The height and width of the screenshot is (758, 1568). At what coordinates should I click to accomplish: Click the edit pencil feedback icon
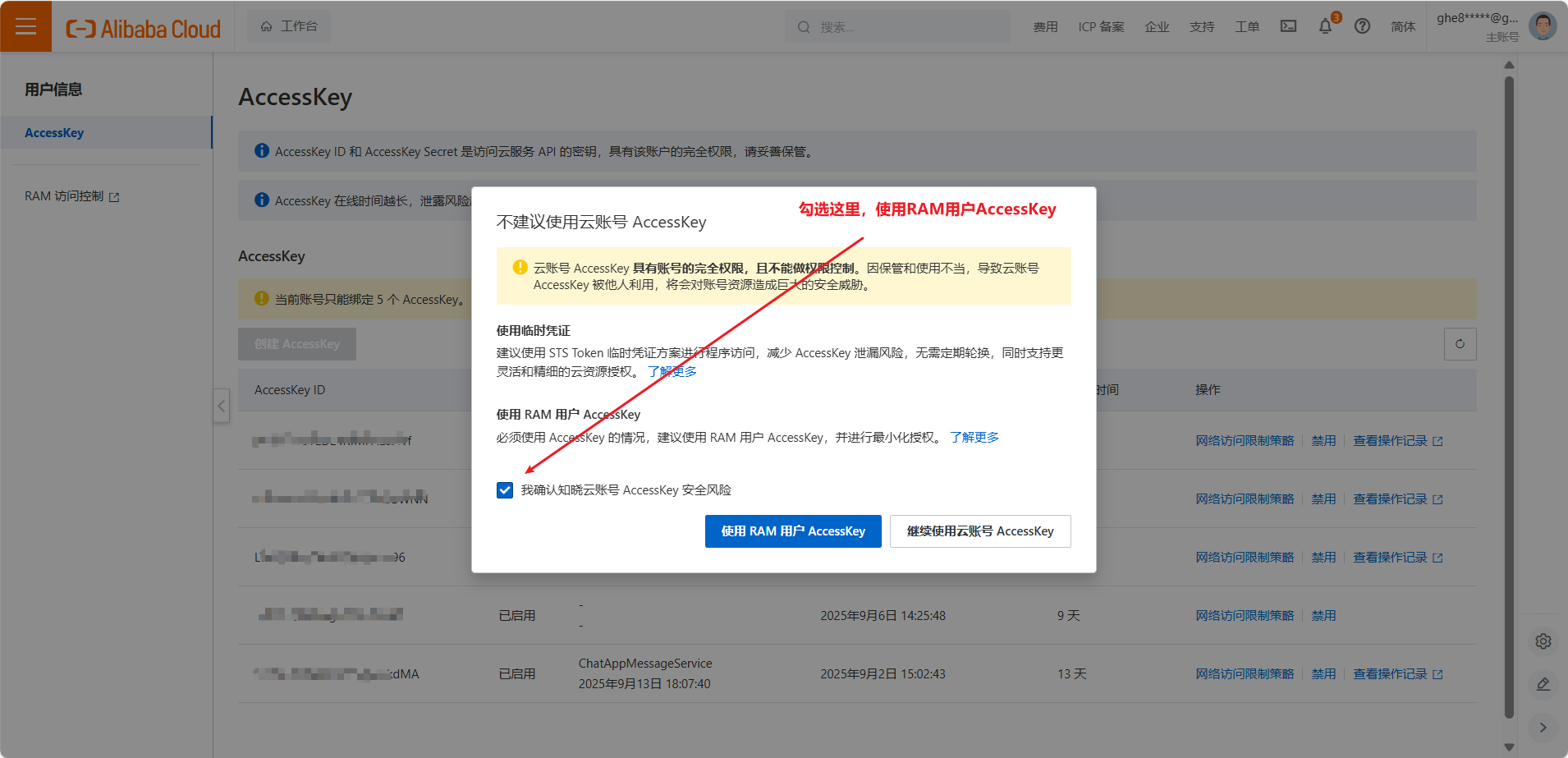point(1543,684)
